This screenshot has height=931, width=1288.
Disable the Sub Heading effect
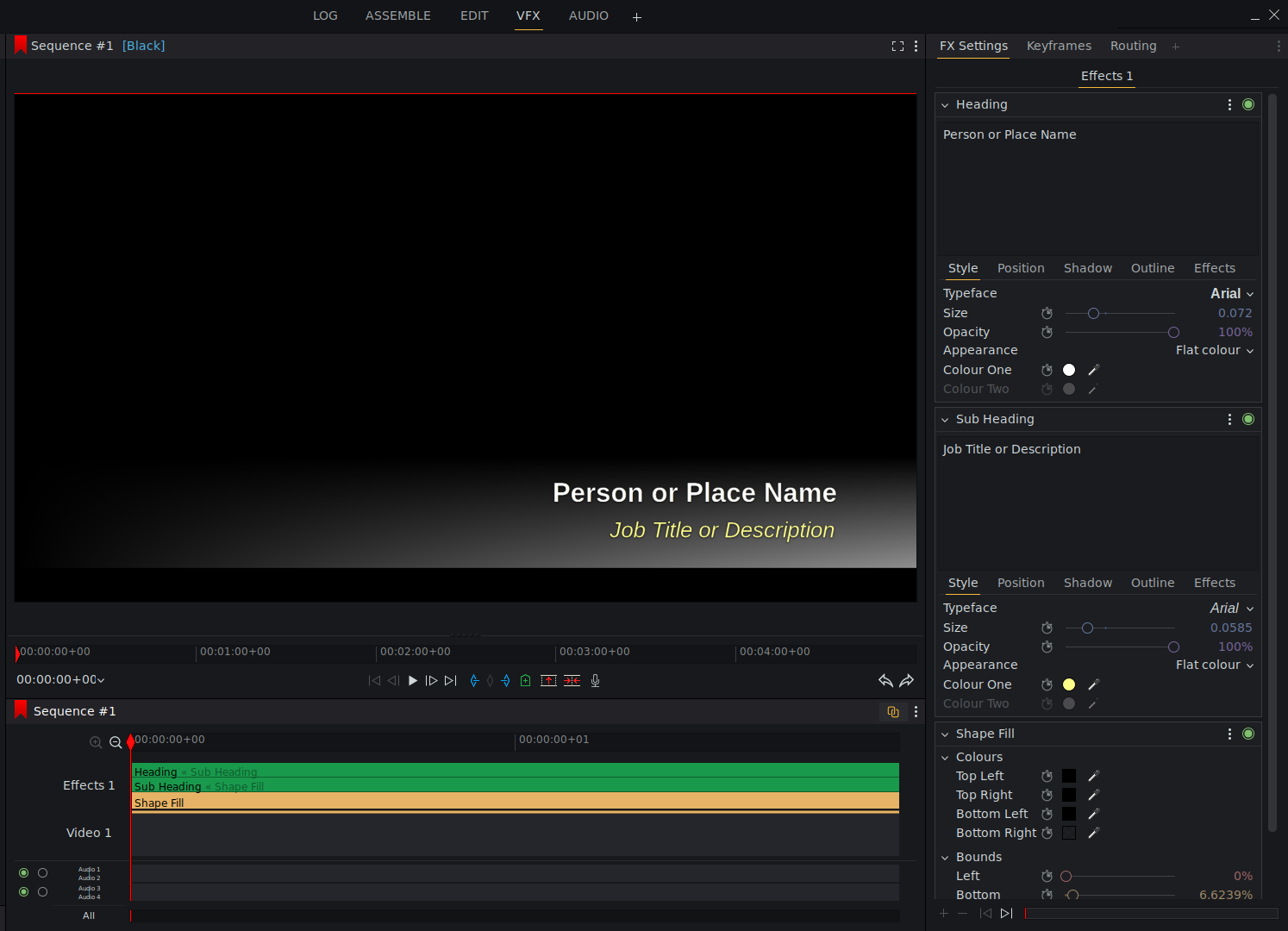coord(1248,419)
